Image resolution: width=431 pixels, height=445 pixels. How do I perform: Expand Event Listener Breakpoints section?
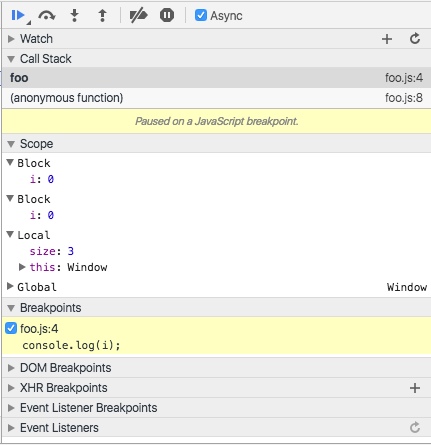[11, 408]
